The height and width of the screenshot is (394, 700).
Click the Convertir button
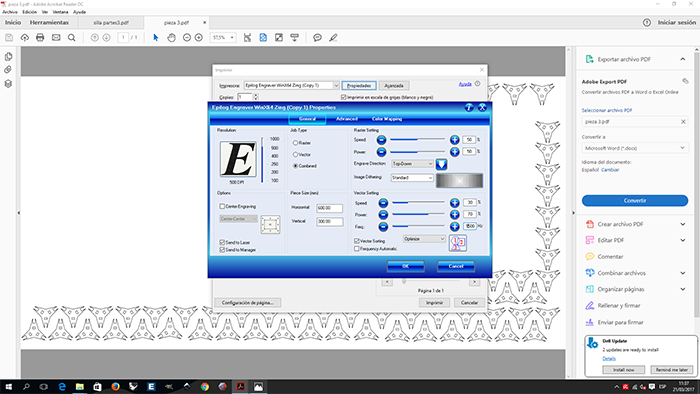[635, 201]
